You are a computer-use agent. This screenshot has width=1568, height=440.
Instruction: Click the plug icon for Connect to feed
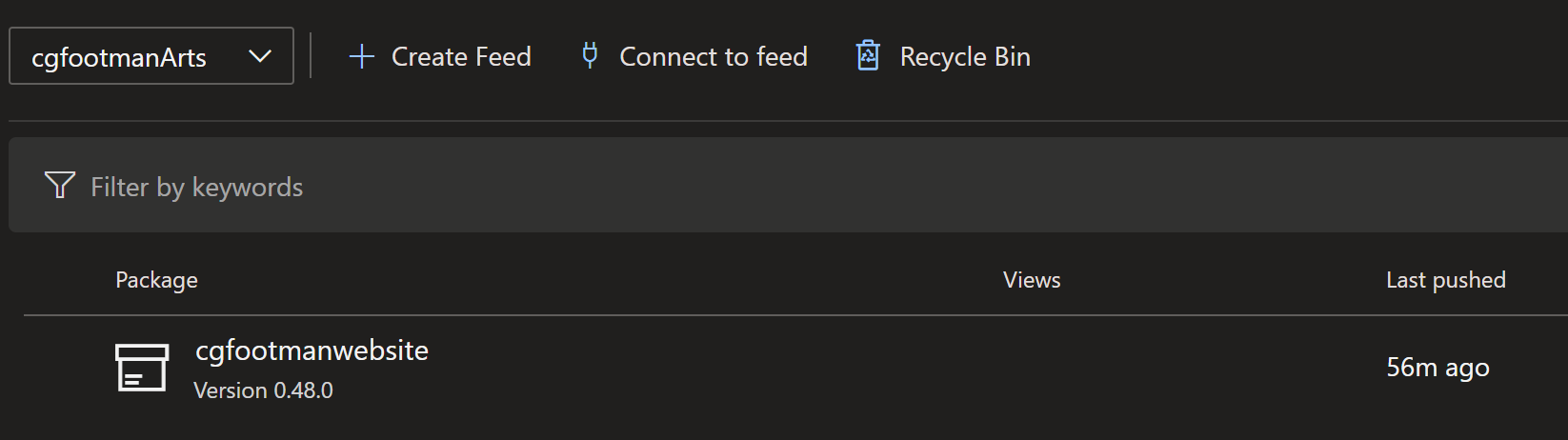(590, 55)
